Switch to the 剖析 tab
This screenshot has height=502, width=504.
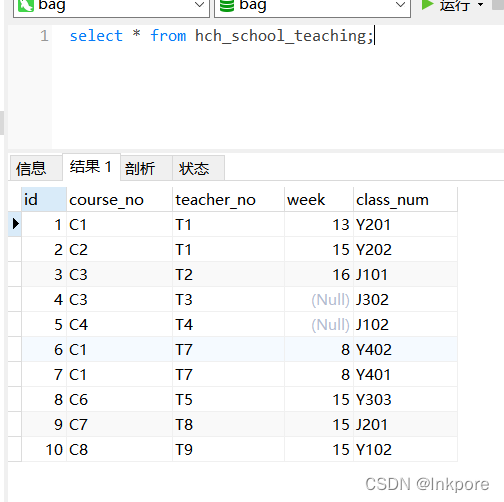146,168
